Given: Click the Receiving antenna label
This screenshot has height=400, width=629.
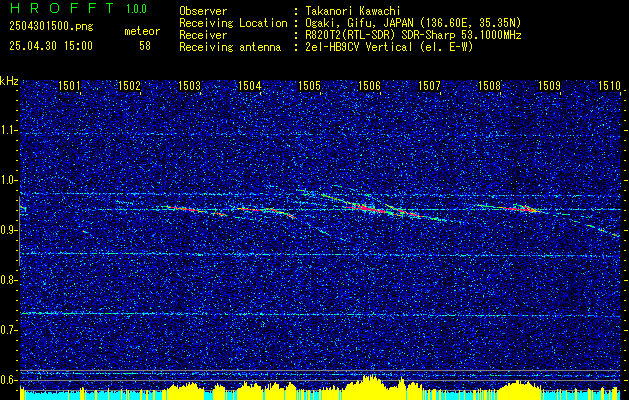Looking at the screenshot, I should [x=230, y=47].
